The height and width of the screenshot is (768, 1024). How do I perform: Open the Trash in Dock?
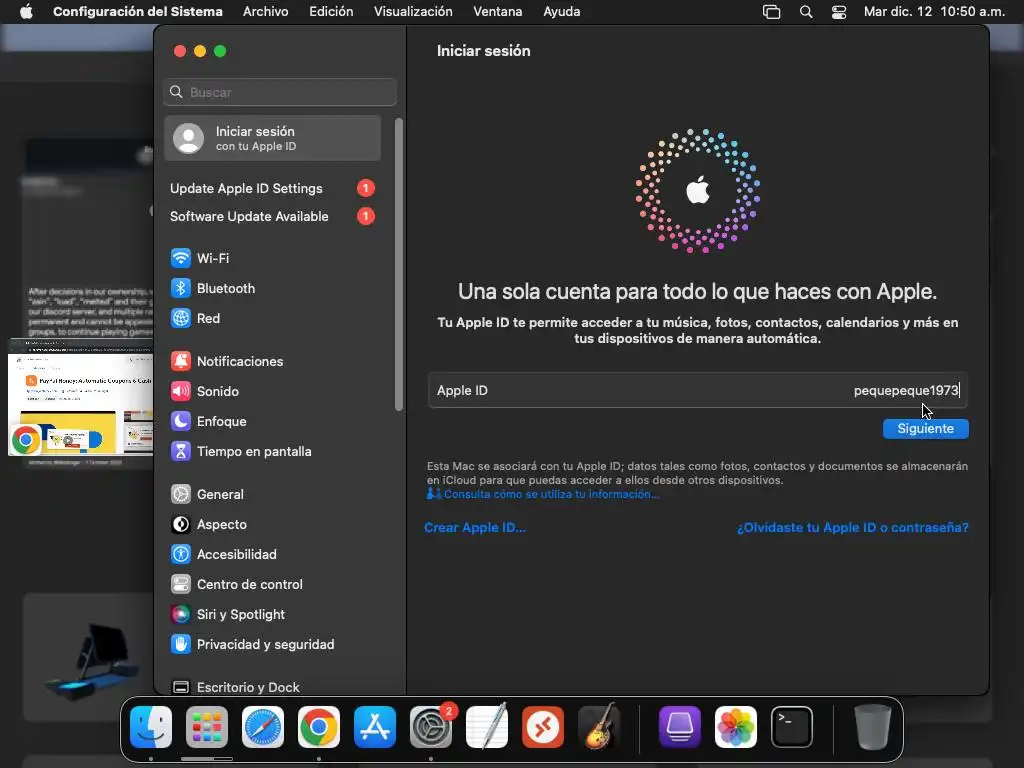pyautogui.click(x=872, y=727)
